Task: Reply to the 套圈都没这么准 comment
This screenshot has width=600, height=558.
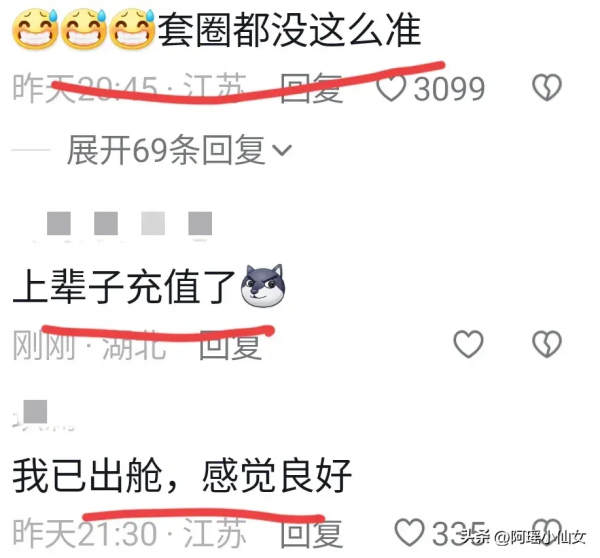Action: (x=311, y=88)
